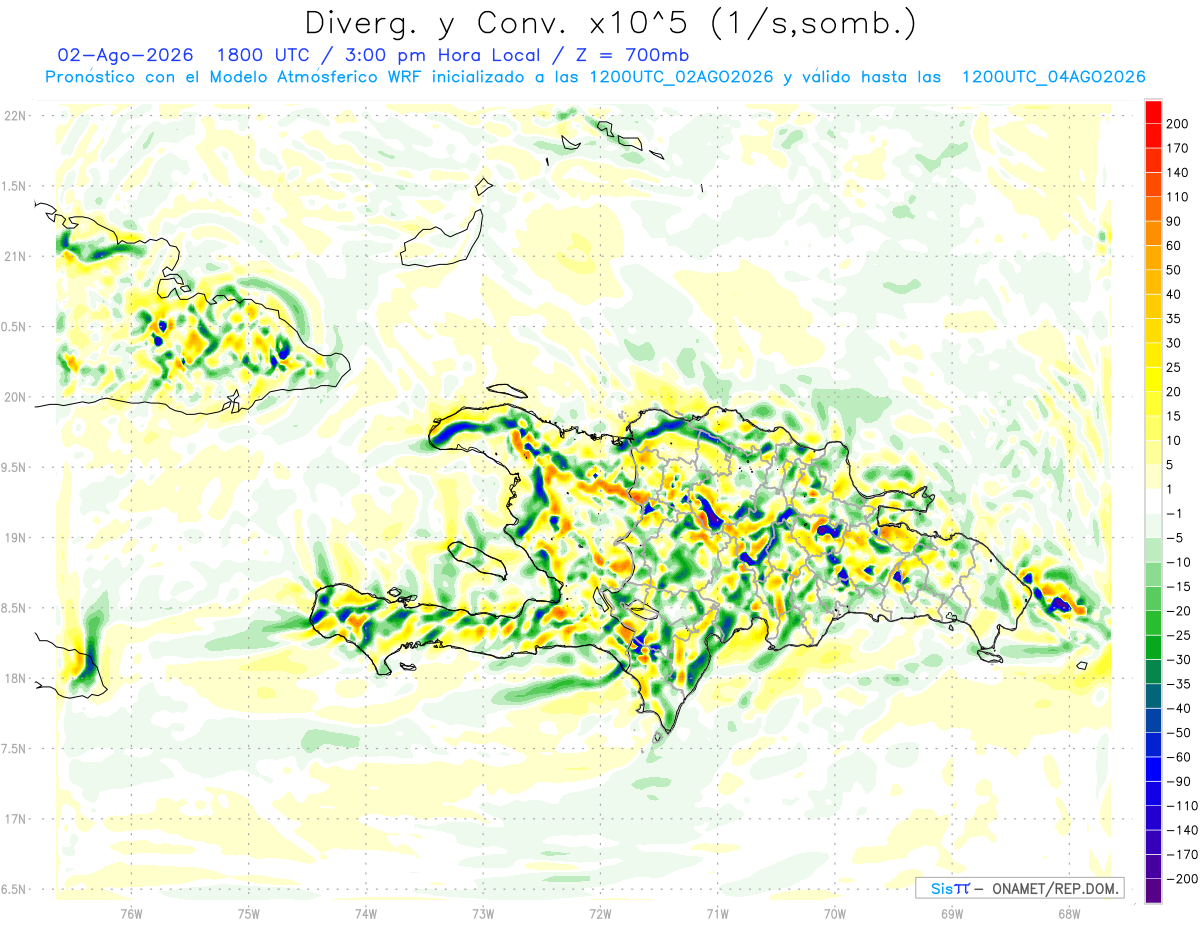Screen dimensions: 1200x927
Task: Click the '18N' latitude label
Action: 14,678
